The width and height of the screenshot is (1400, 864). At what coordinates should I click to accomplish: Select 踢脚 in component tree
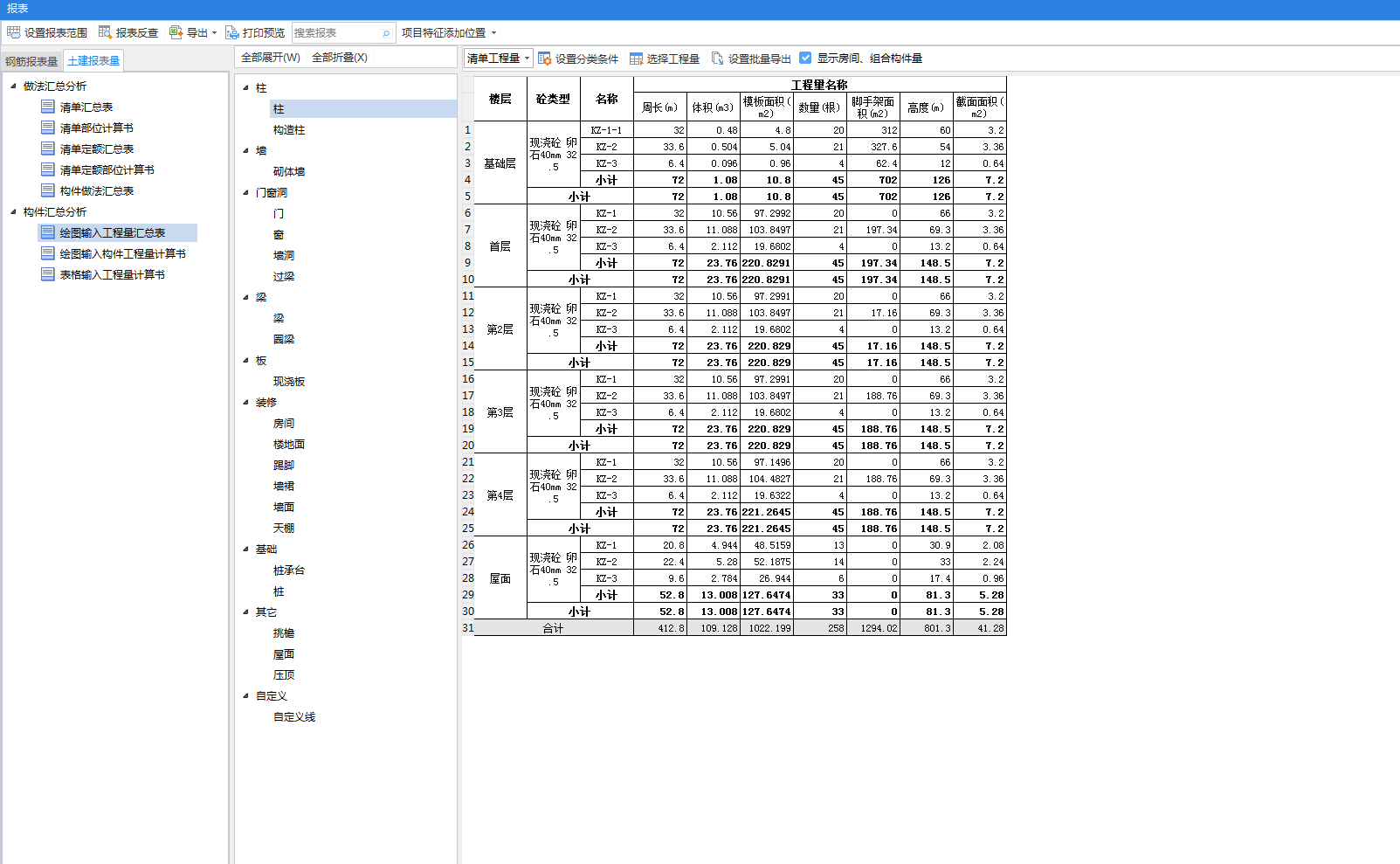click(284, 465)
